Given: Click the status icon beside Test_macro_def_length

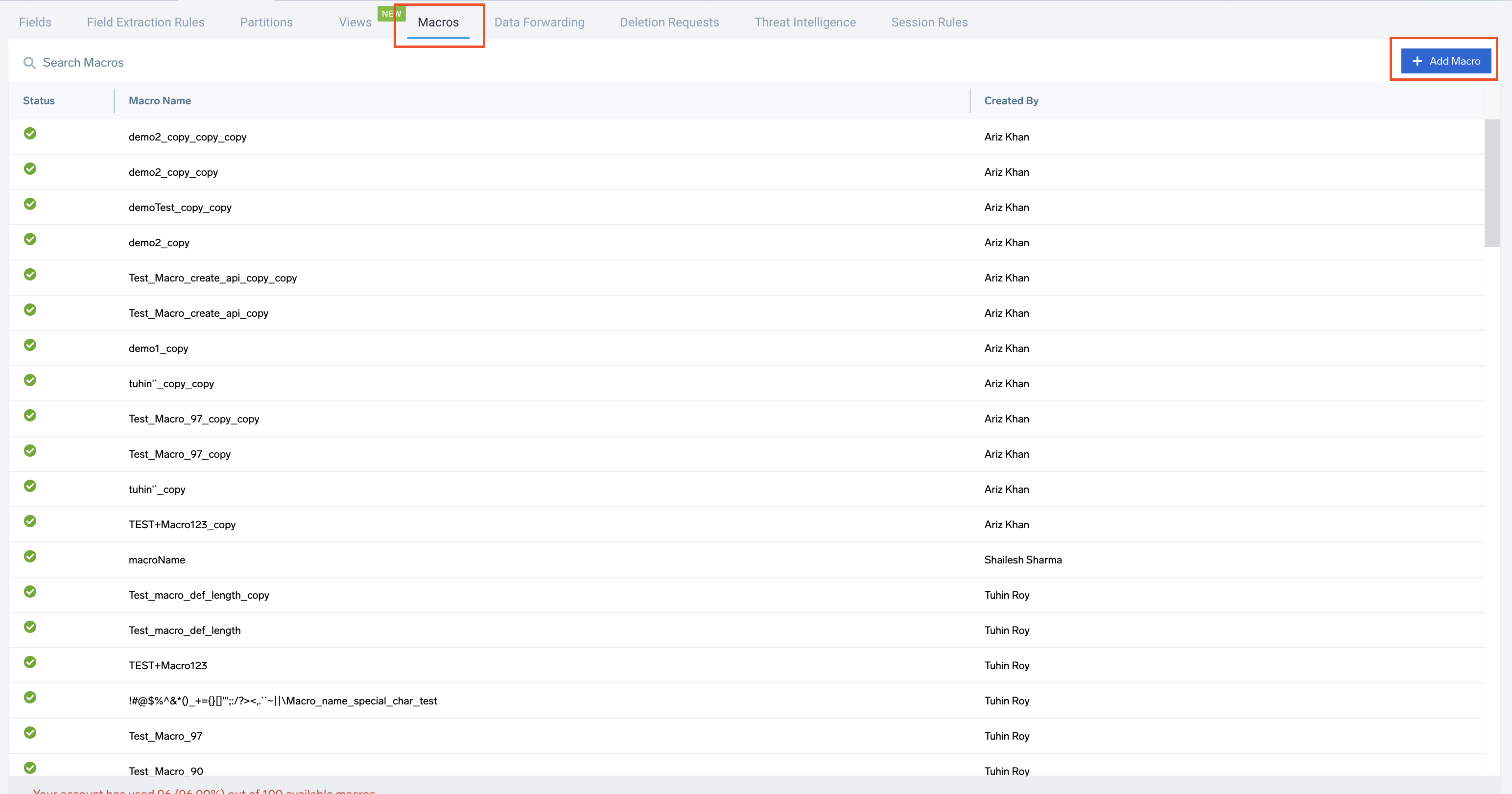Looking at the screenshot, I should pos(30,627).
